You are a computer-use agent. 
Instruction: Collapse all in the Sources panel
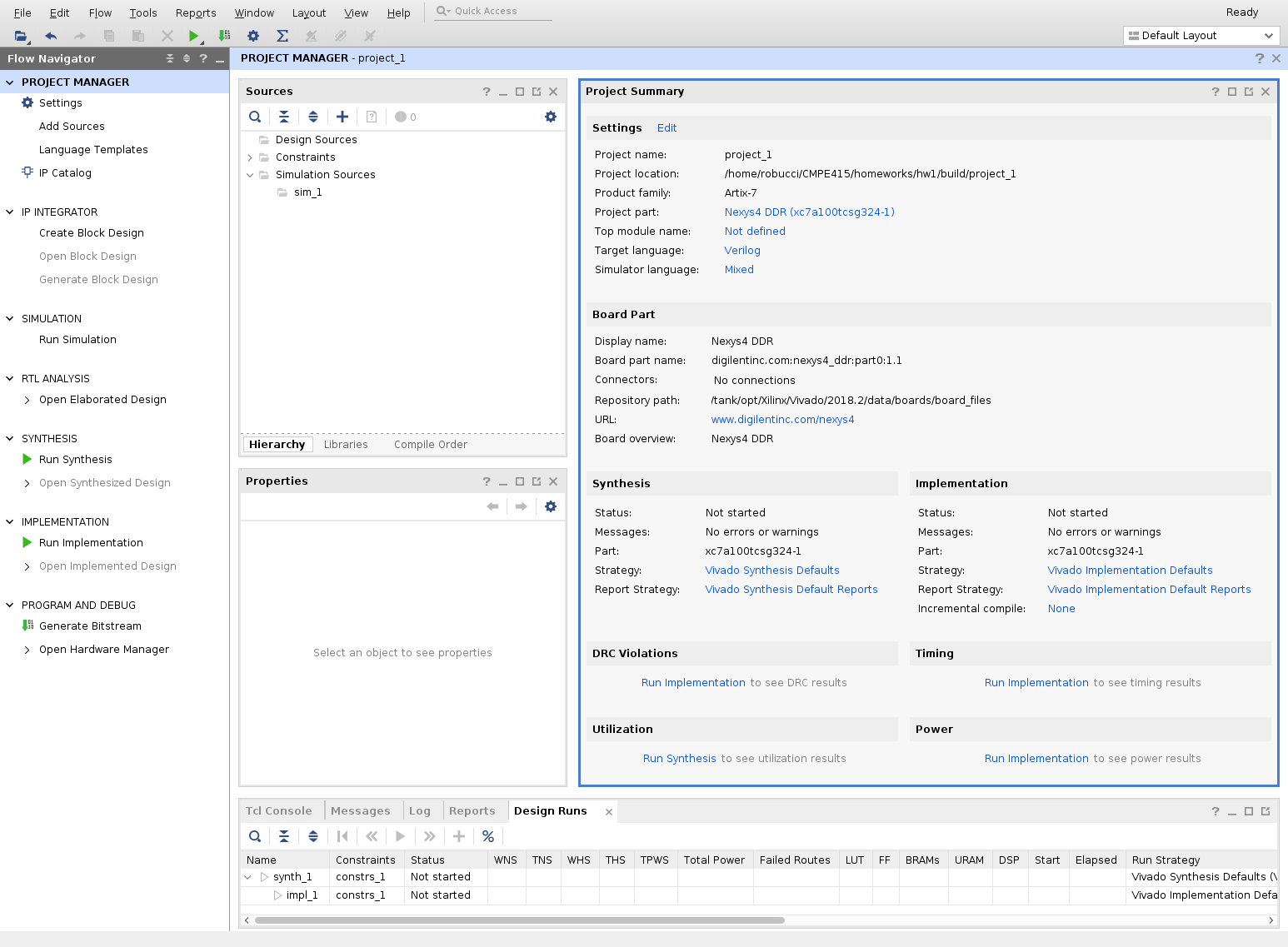click(284, 117)
